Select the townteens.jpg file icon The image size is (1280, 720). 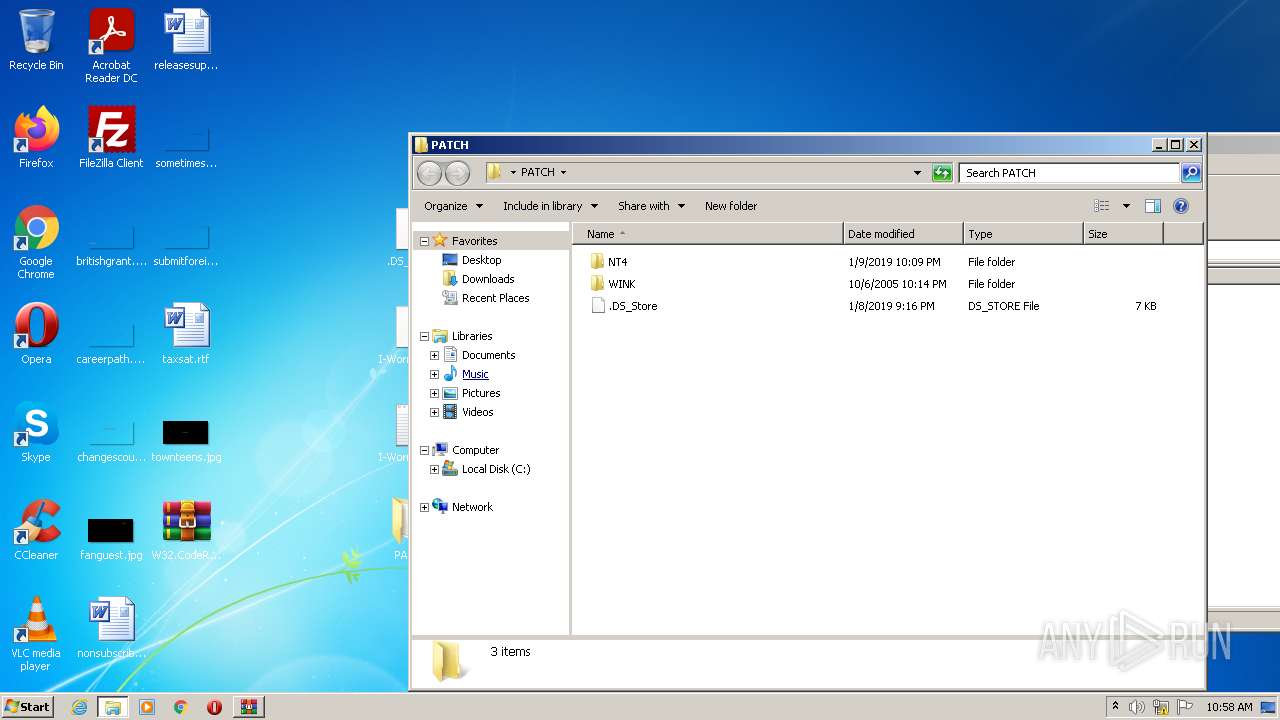pyautogui.click(x=186, y=440)
